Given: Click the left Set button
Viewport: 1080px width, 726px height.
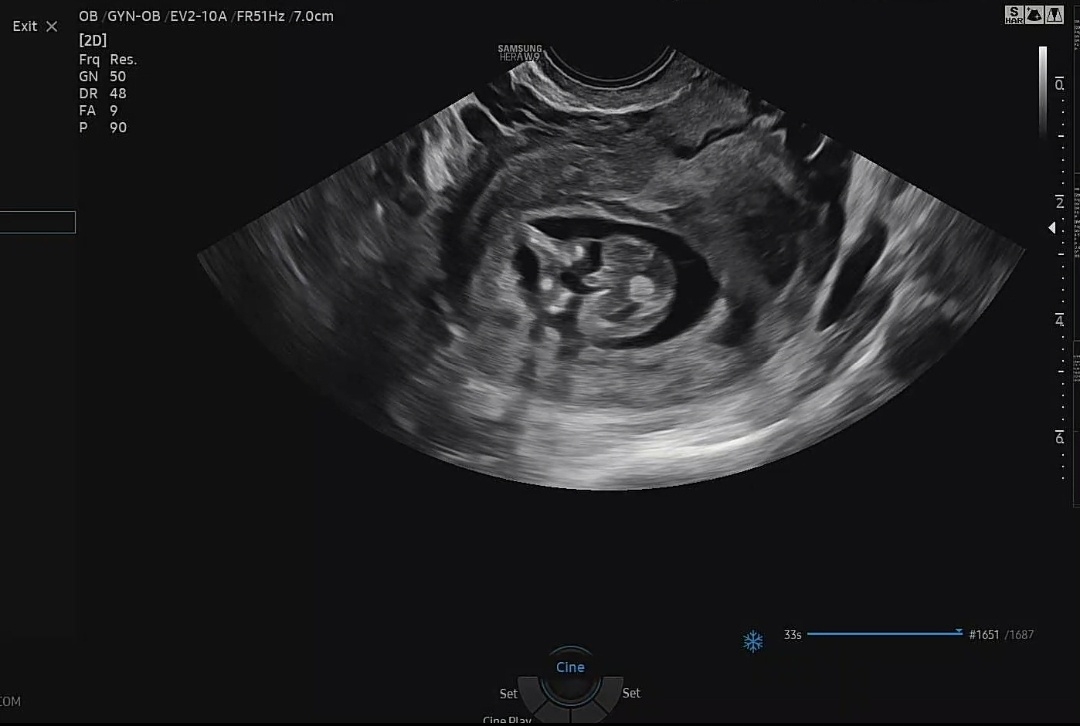Looking at the screenshot, I should pos(508,693).
